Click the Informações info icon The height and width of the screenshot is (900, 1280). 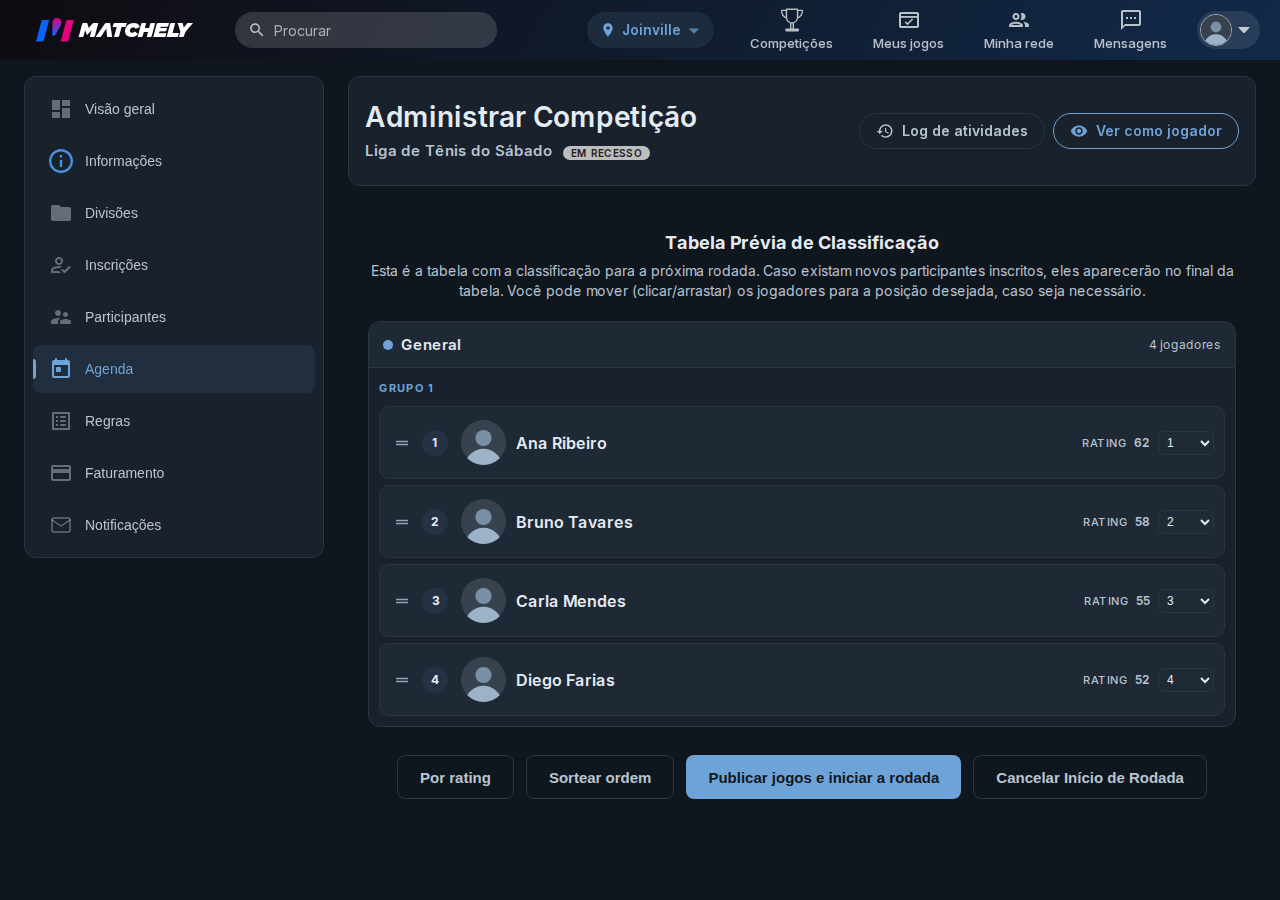point(61,161)
